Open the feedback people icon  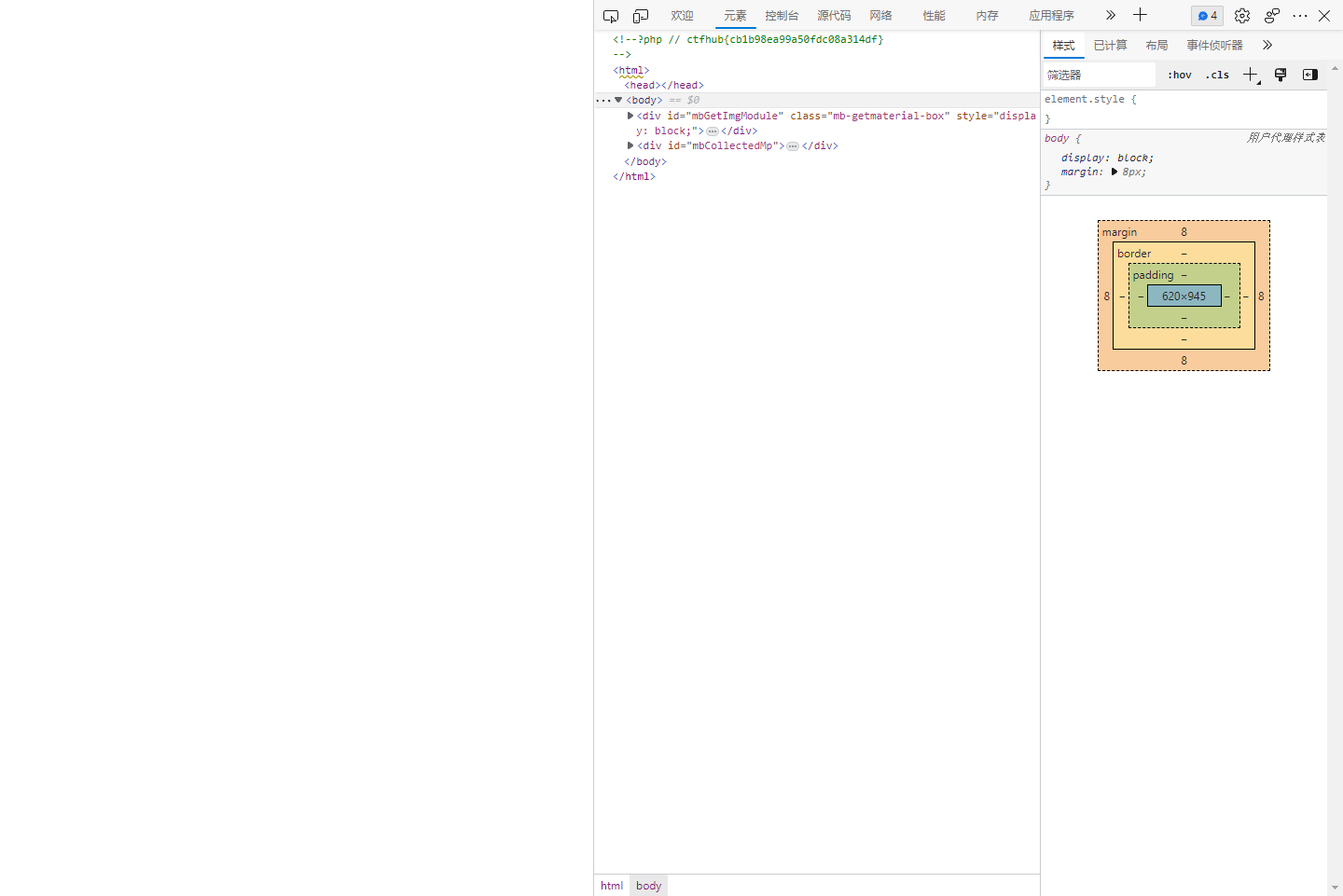click(x=1271, y=16)
